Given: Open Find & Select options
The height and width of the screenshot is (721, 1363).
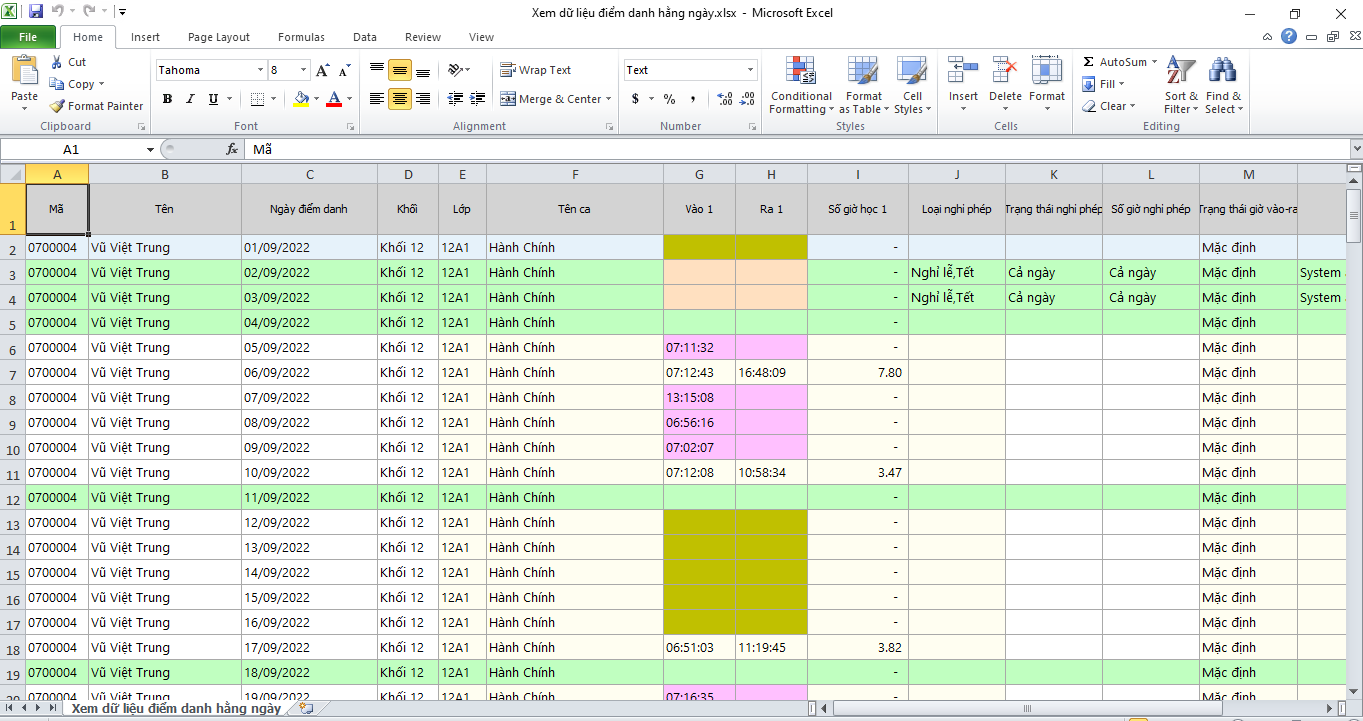Looking at the screenshot, I should click(x=1223, y=86).
